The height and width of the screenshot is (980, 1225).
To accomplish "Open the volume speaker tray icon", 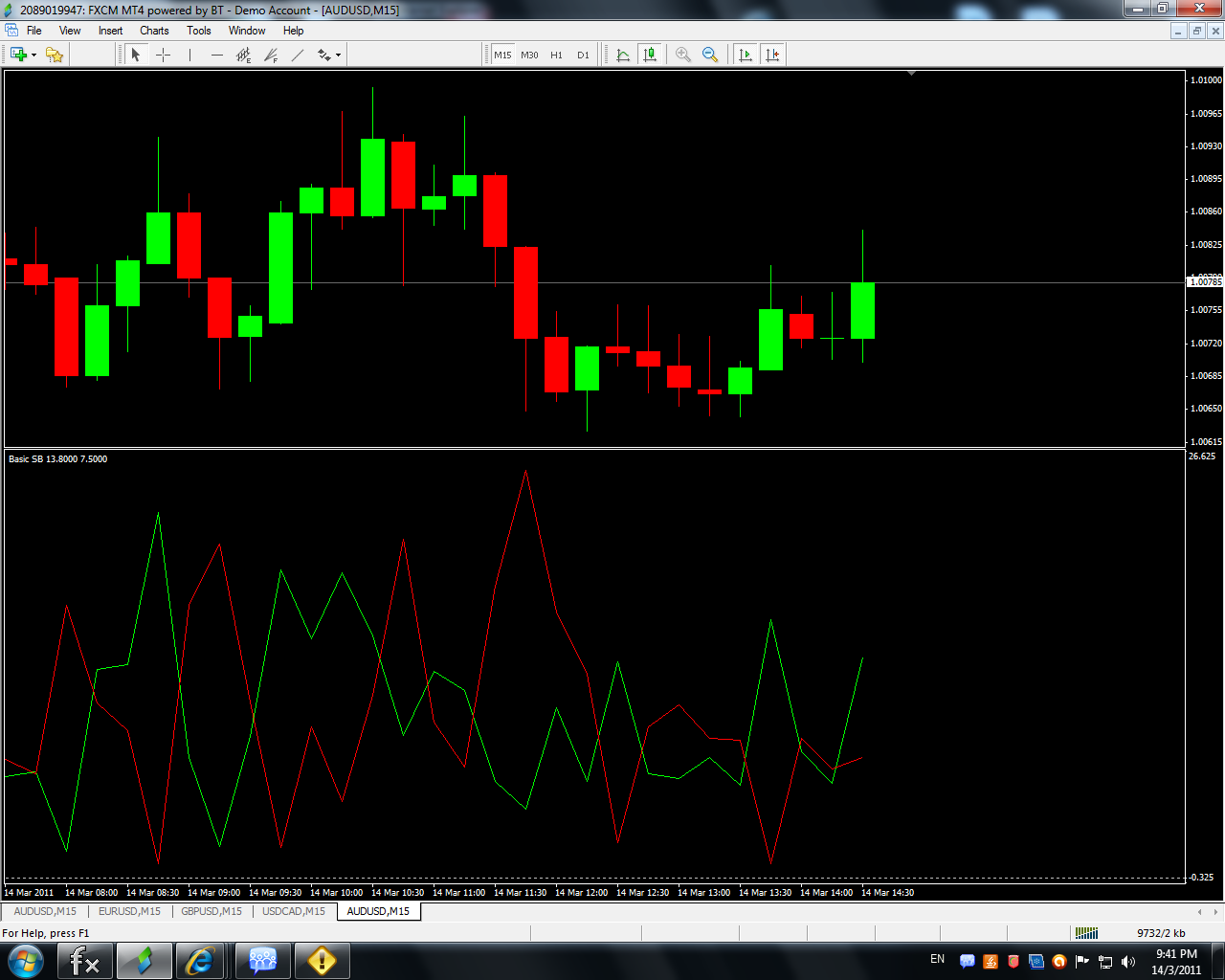I will pos(1128,962).
